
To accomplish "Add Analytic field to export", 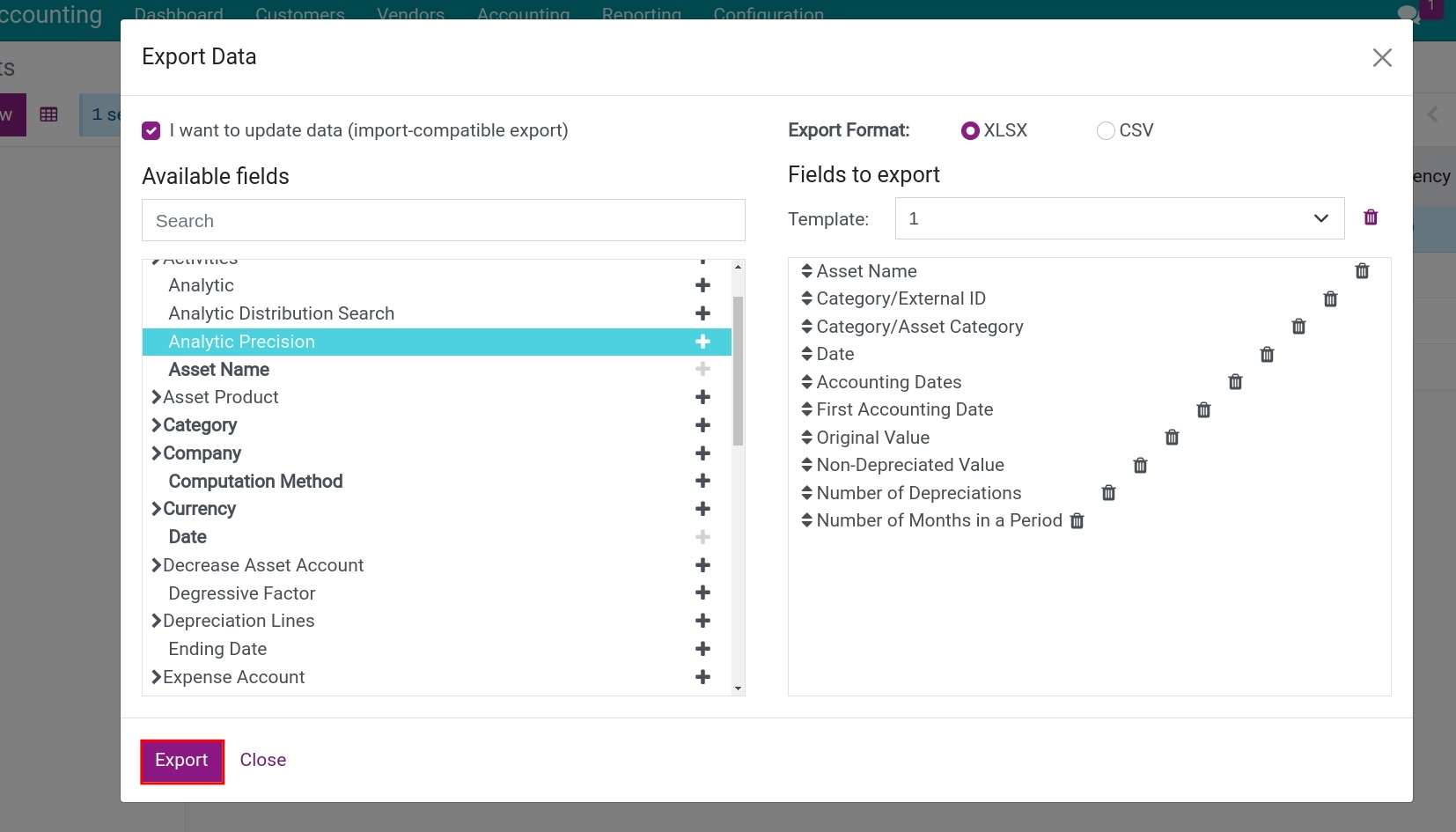I will click(x=702, y=285).
